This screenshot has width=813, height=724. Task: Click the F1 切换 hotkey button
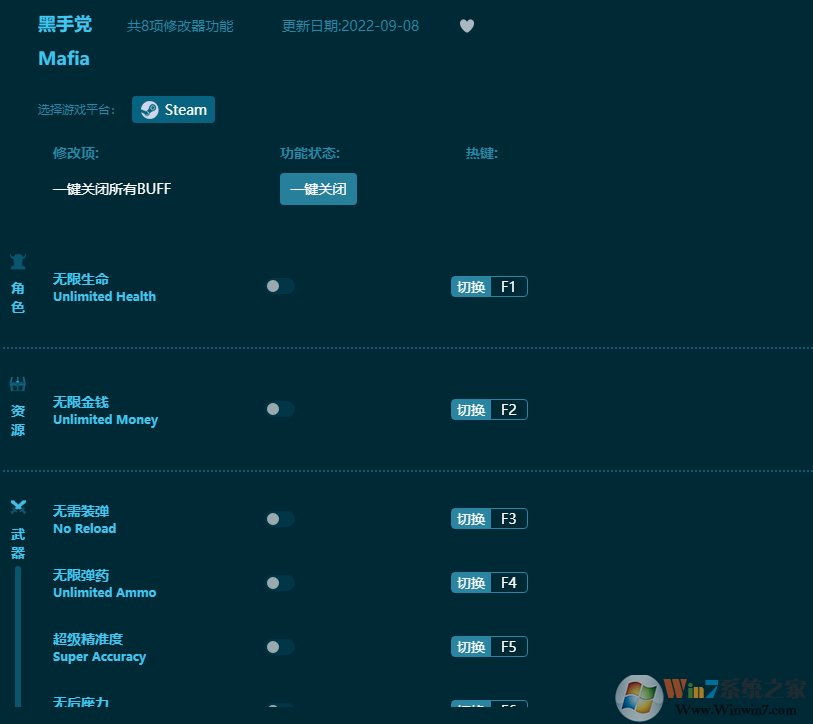pyautogui.click(x=489, y=286)
